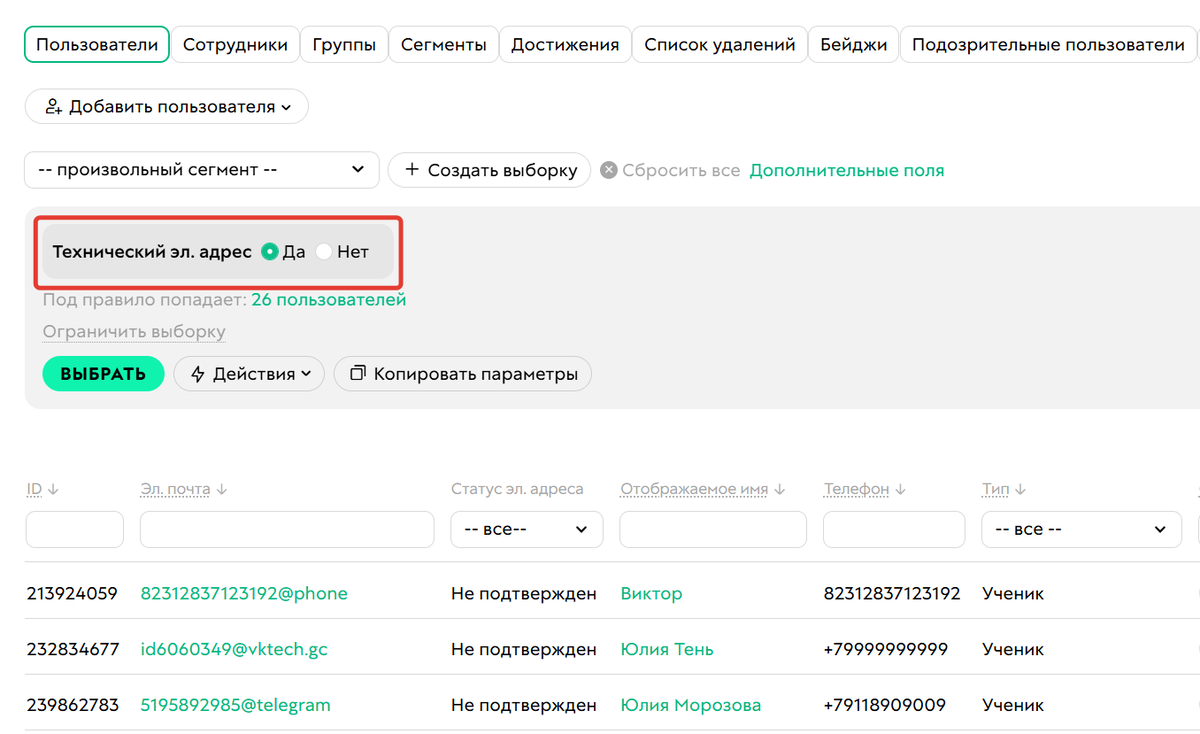Click the X icon next to «Сбросить все»

(608, 169)
